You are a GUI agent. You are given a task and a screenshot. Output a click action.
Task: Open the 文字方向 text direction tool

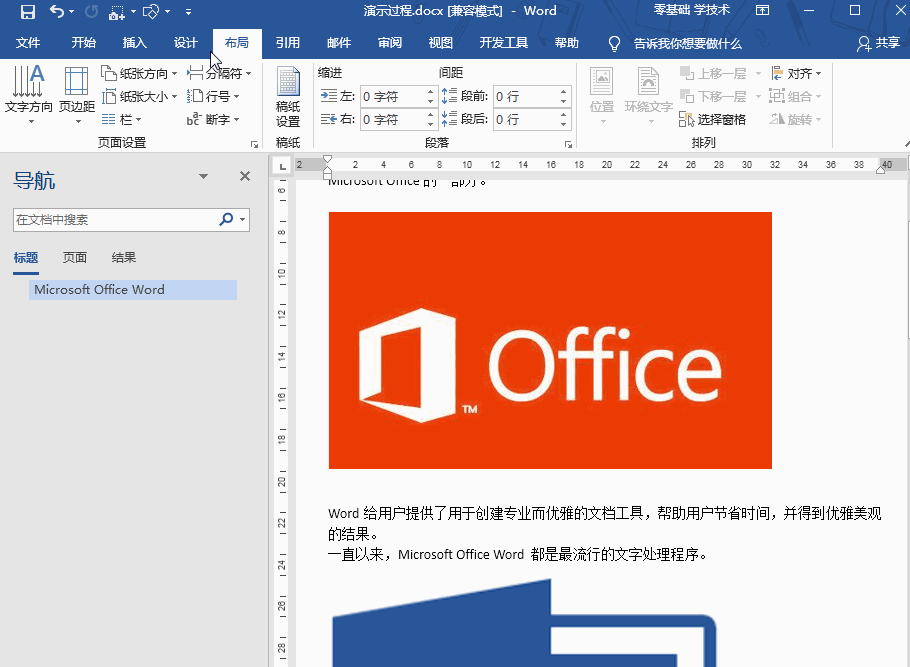click(x=28, y=94)
